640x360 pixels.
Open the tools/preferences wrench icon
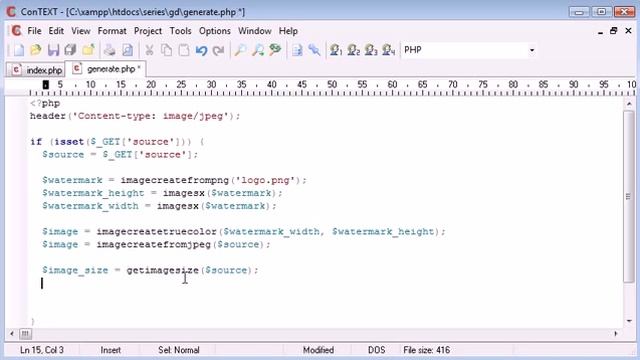(314, 50)
